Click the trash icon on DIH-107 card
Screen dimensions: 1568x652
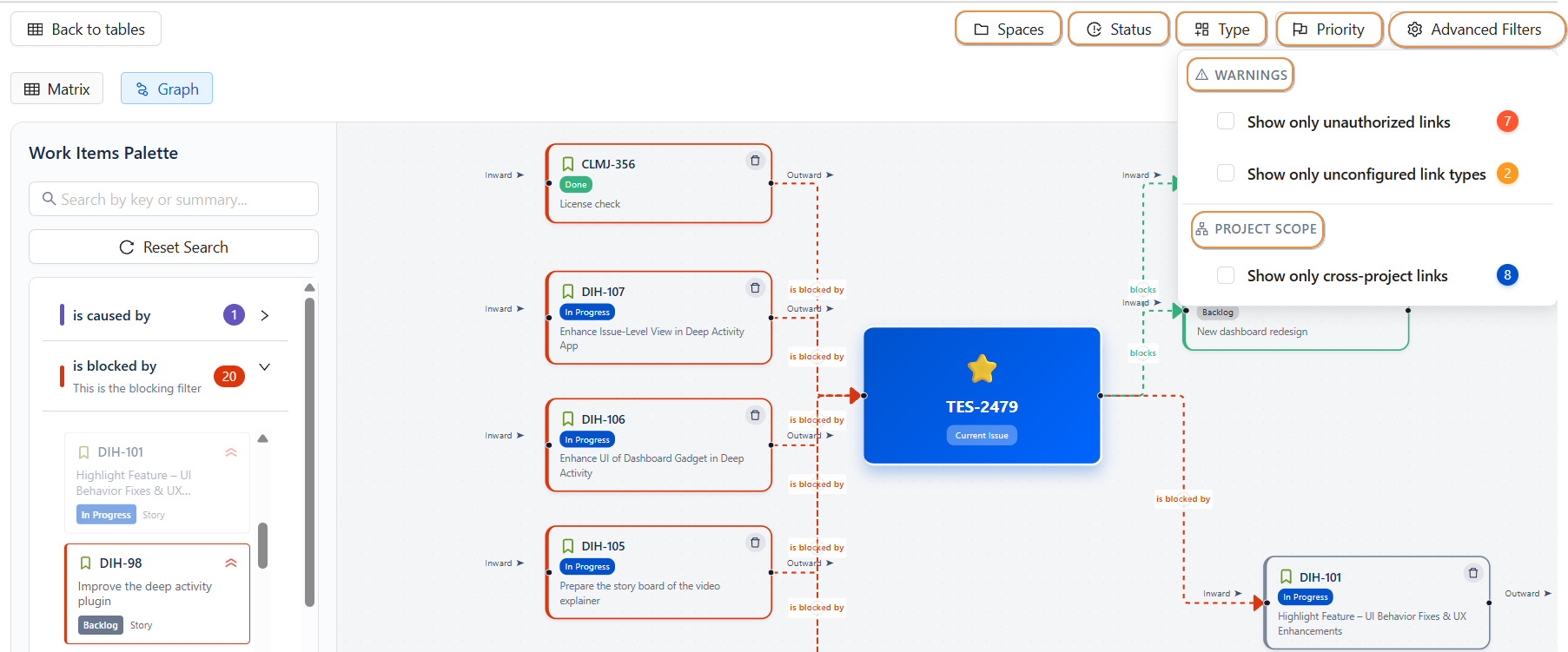(755, 288)
